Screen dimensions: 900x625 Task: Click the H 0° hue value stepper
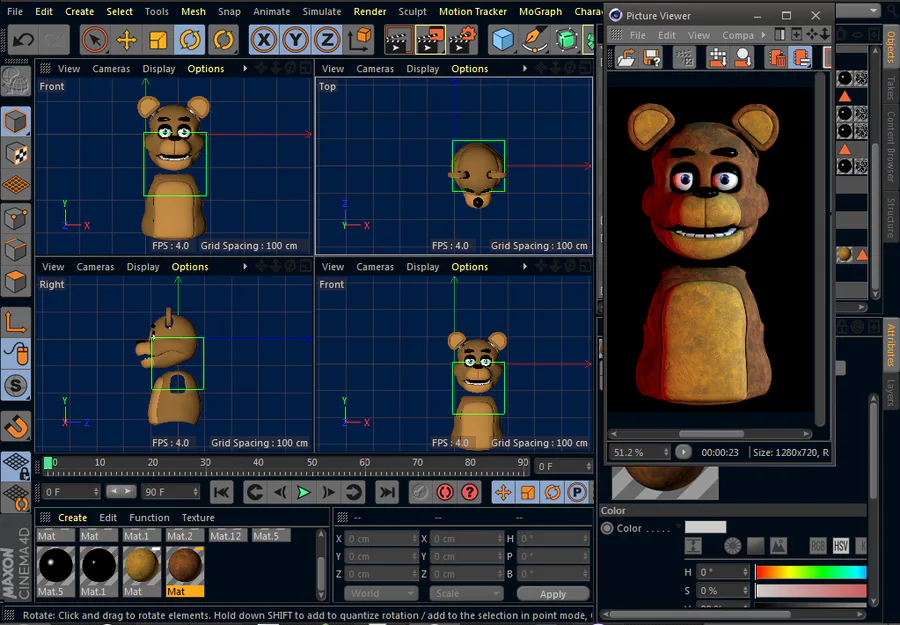(x=745, y=572)
